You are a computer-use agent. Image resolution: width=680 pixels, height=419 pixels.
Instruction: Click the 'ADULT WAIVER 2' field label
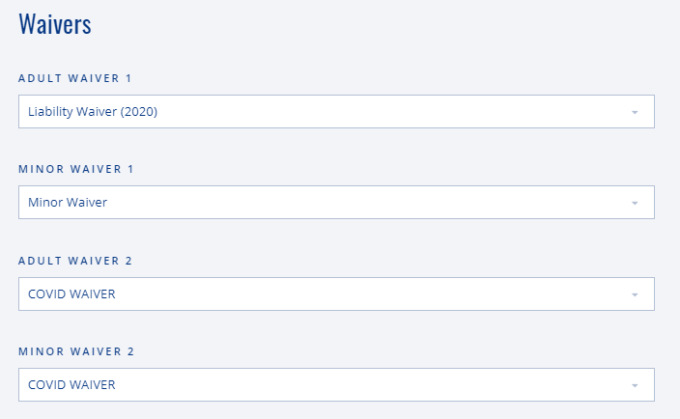(x=76, y=260)
